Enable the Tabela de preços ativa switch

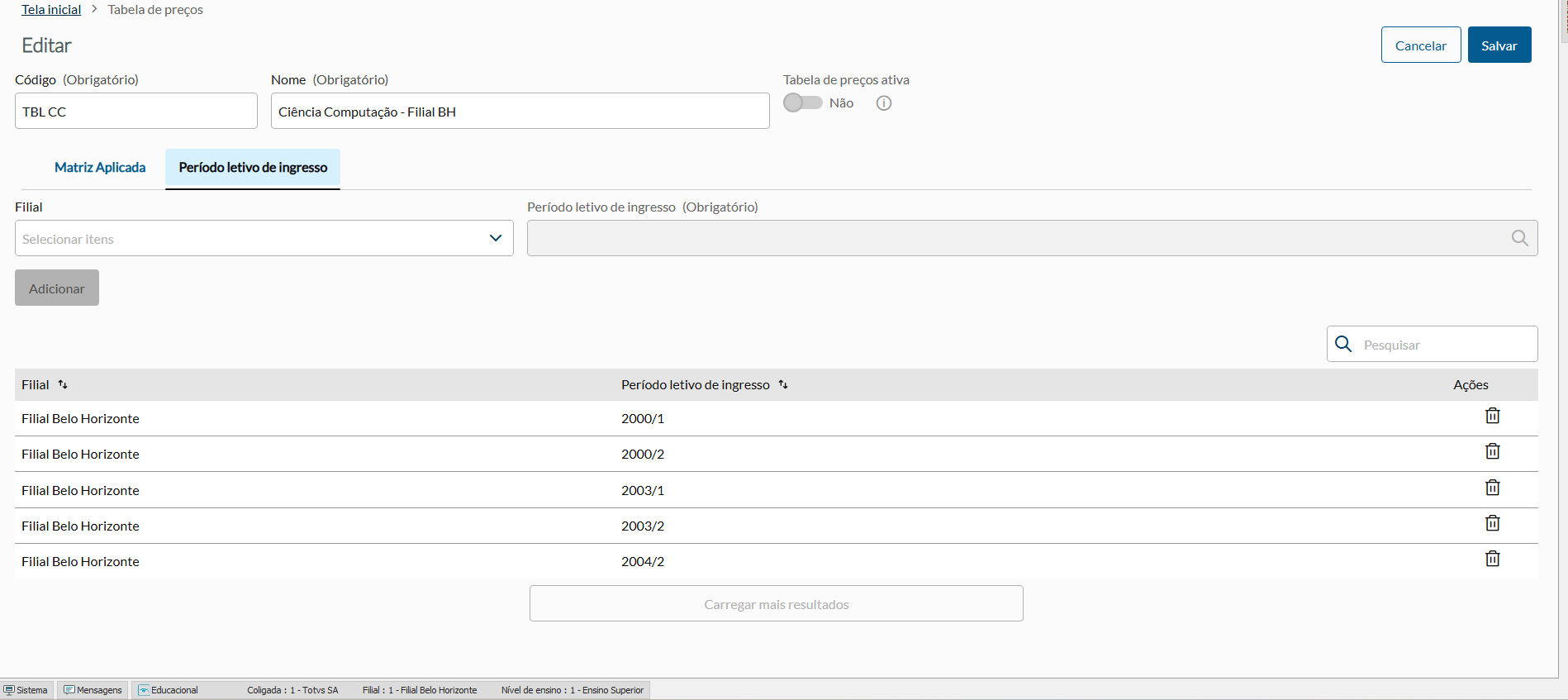click(x=802, y=102)
